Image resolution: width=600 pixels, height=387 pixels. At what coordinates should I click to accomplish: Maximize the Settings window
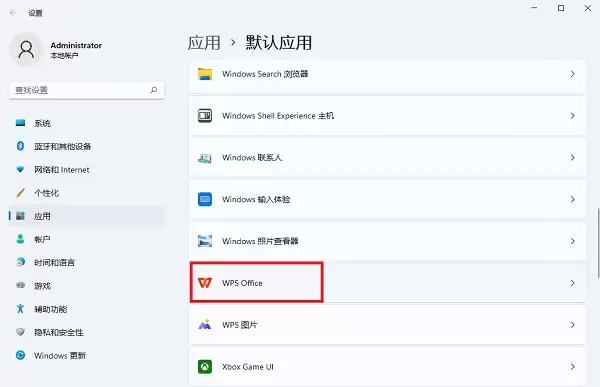(x=561, y=8)
